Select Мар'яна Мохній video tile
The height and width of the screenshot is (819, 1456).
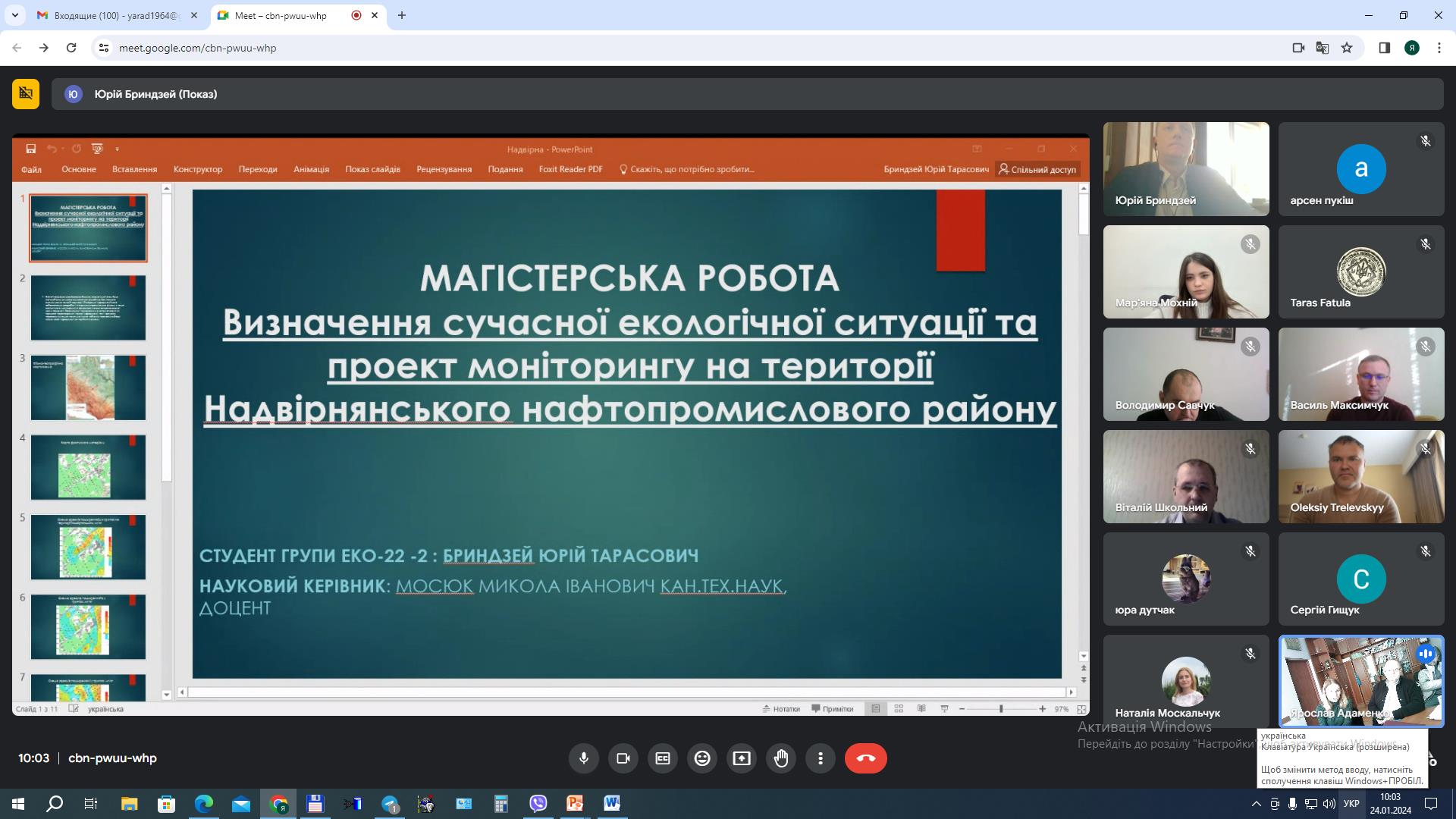click(1186, 271)
